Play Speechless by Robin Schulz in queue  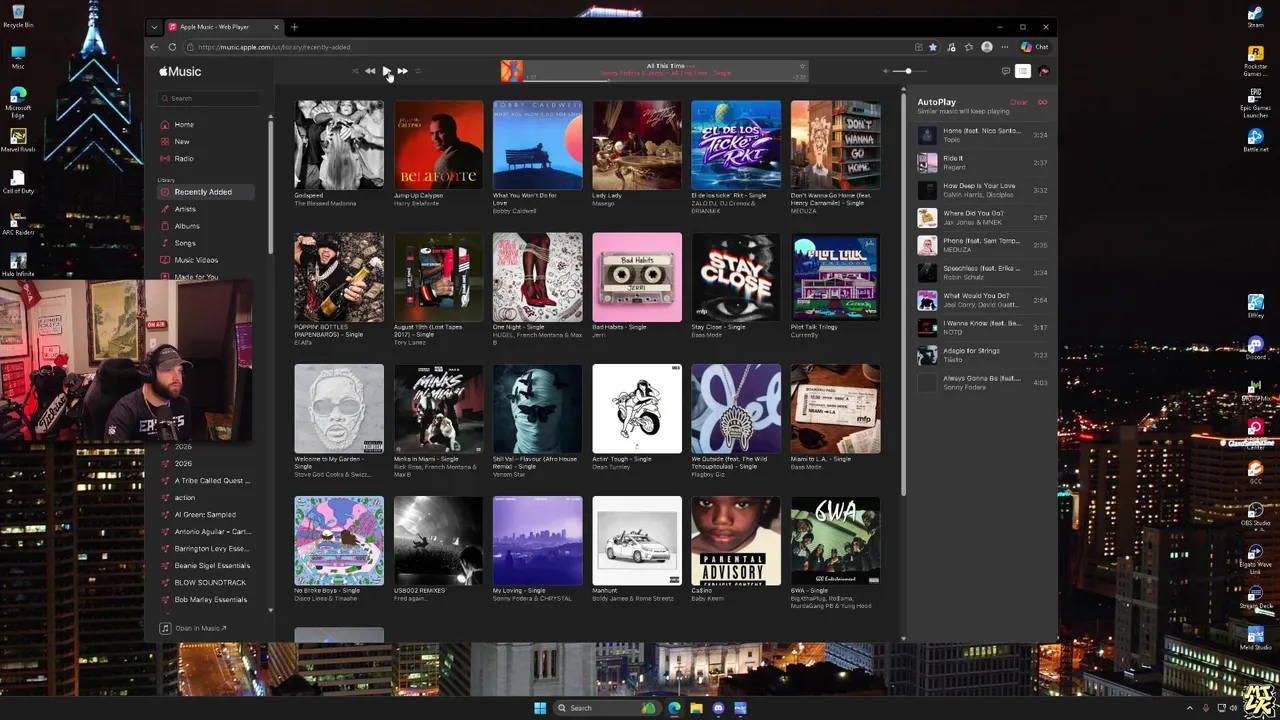(984, 272)
